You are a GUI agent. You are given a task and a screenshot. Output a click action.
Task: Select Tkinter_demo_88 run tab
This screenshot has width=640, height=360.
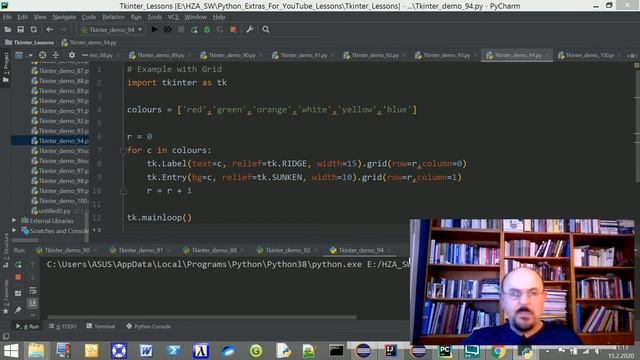214,250
